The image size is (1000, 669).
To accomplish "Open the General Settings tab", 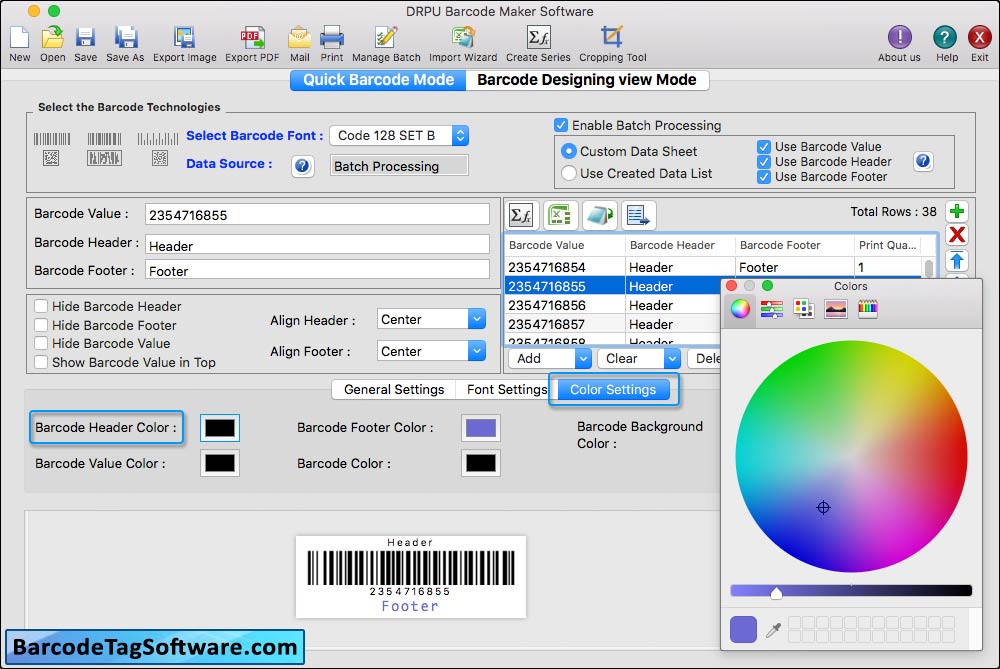I will point(393,390).
